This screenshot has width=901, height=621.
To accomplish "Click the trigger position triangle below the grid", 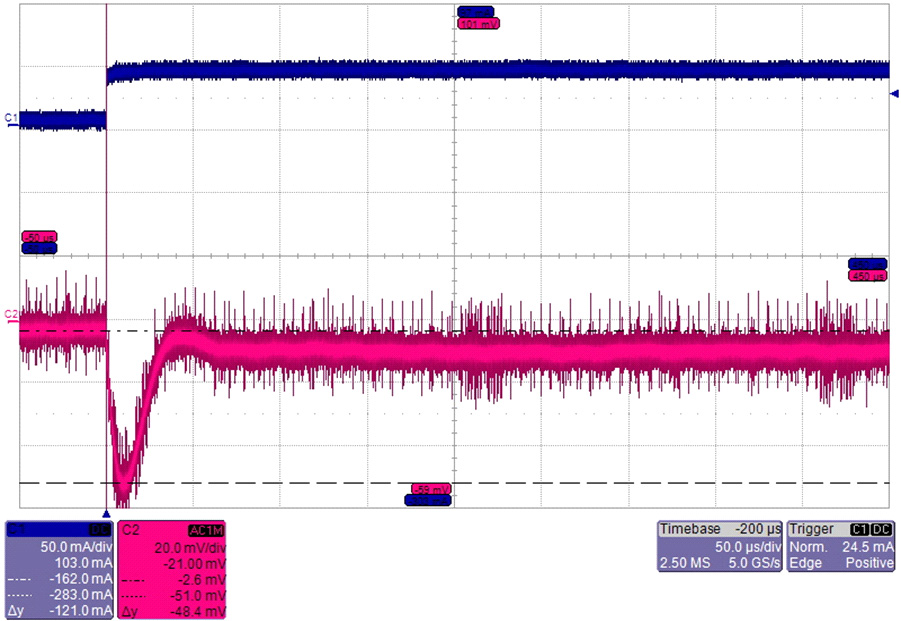I will (x=106, y=511).
